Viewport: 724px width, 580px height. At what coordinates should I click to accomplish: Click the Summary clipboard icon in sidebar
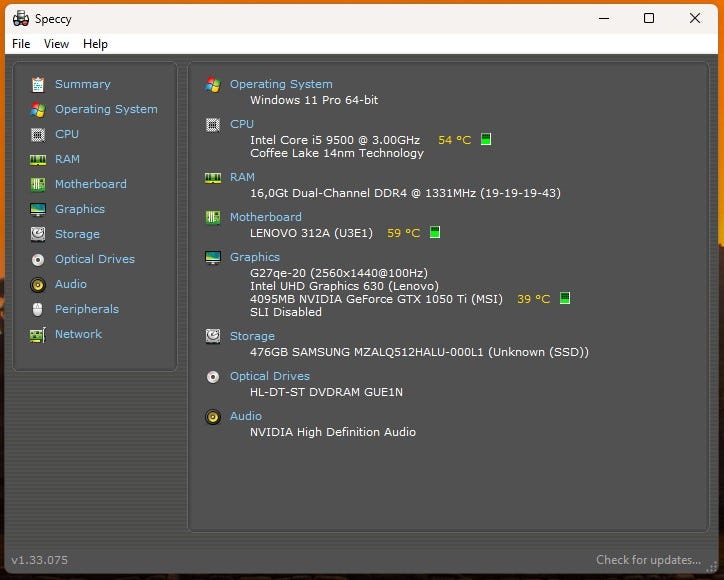(x=38, y=85)
